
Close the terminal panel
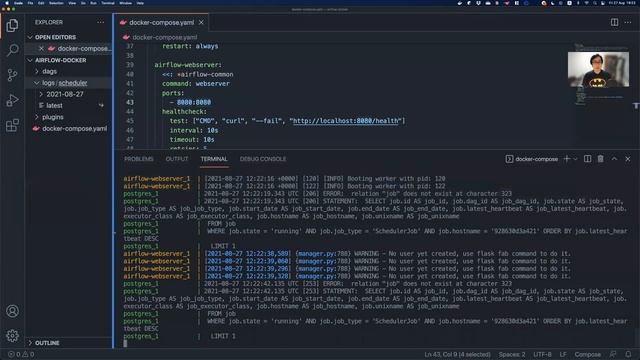pos(628,159)
